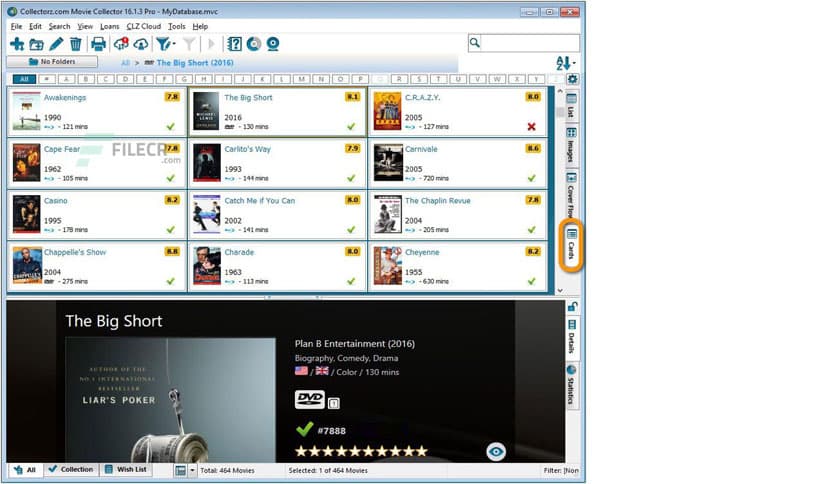The width and height of the screenshot is (836, 484).
Task: Click the card list scrollbar thumb
Action: [x=560, y=112]
